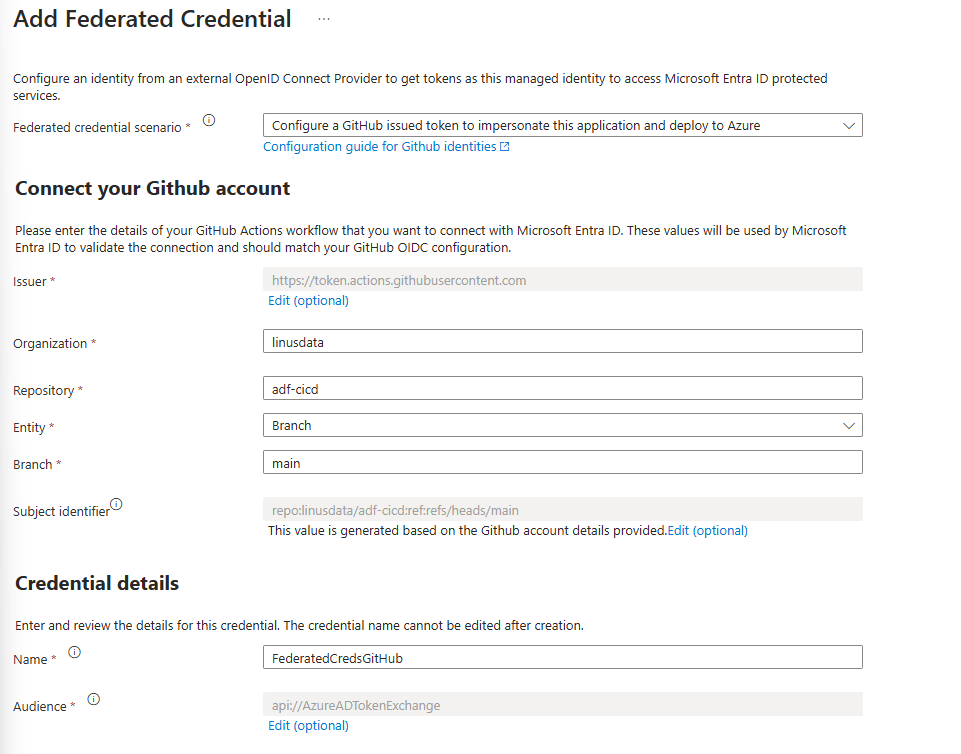961x754 pixels.
Task: Click the Repository field containing adf-cicd
Action: [562, 388]
